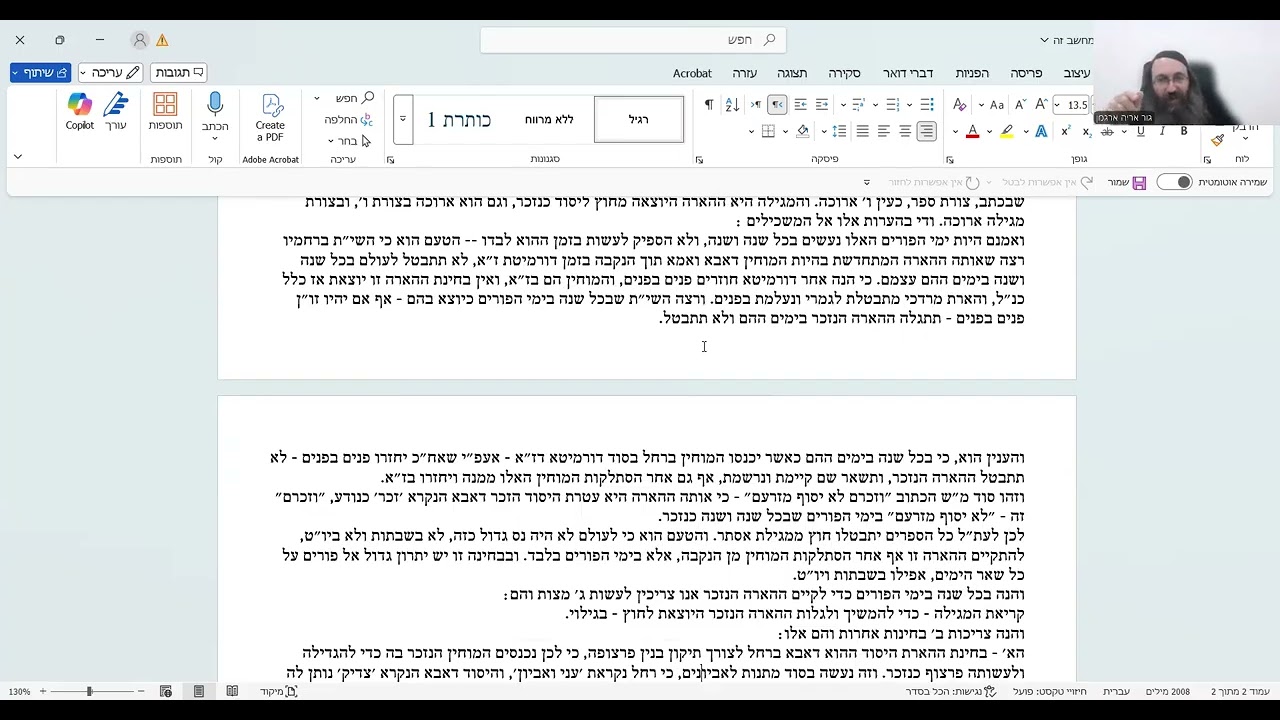Click the bullets list icon

click(x=927, y=105)
